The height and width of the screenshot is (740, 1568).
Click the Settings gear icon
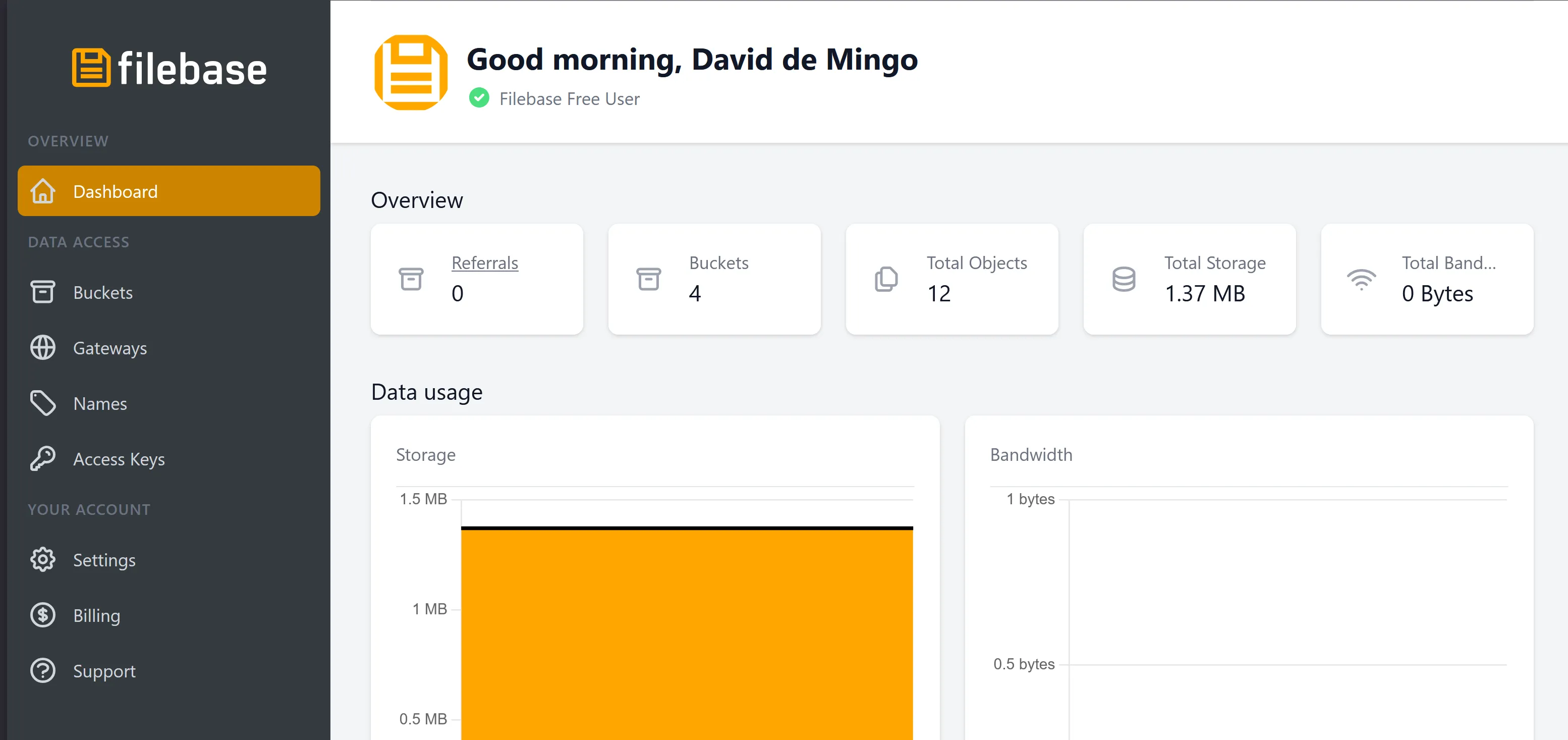tap(42, 560)
